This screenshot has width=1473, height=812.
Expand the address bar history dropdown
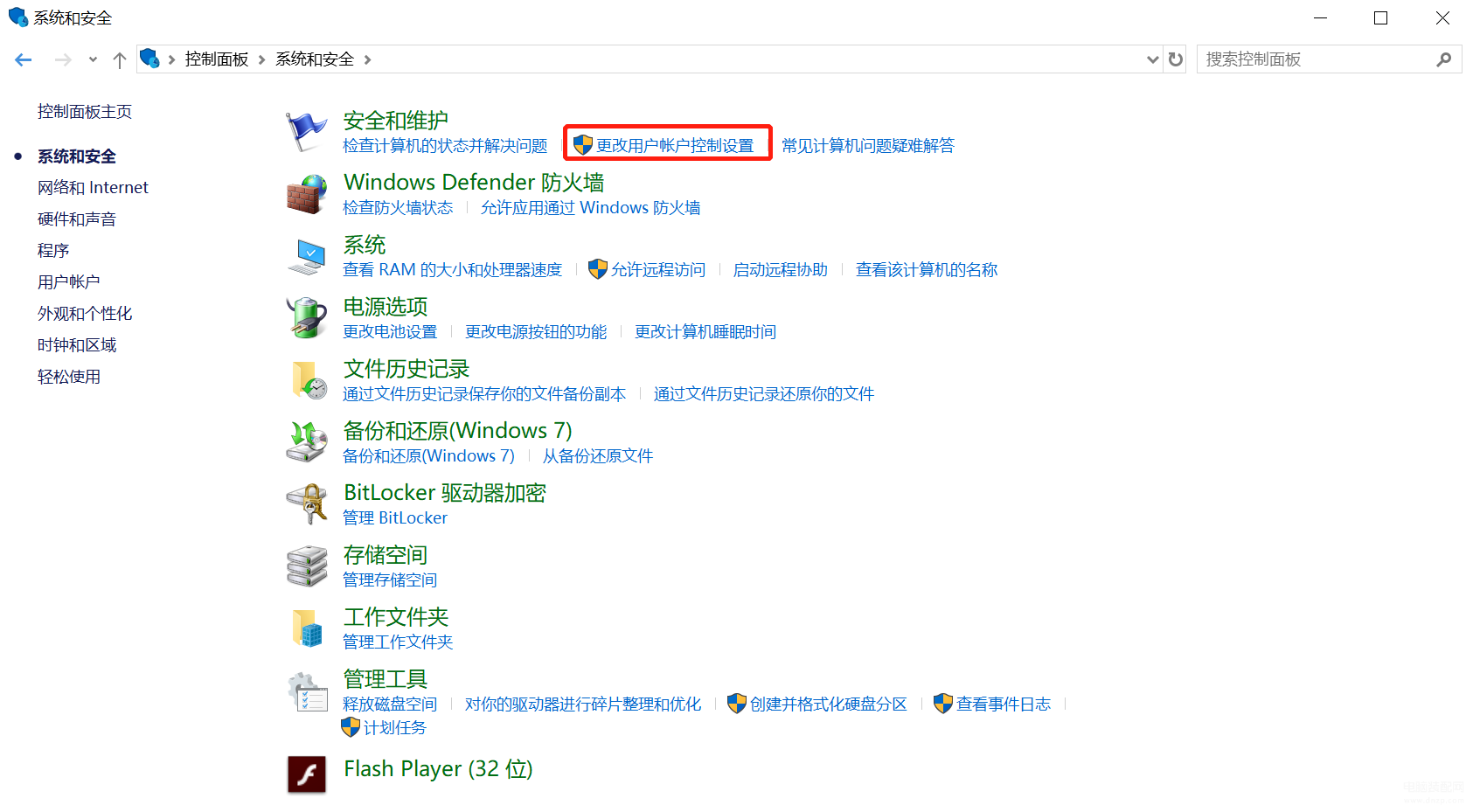[1153, 59]
